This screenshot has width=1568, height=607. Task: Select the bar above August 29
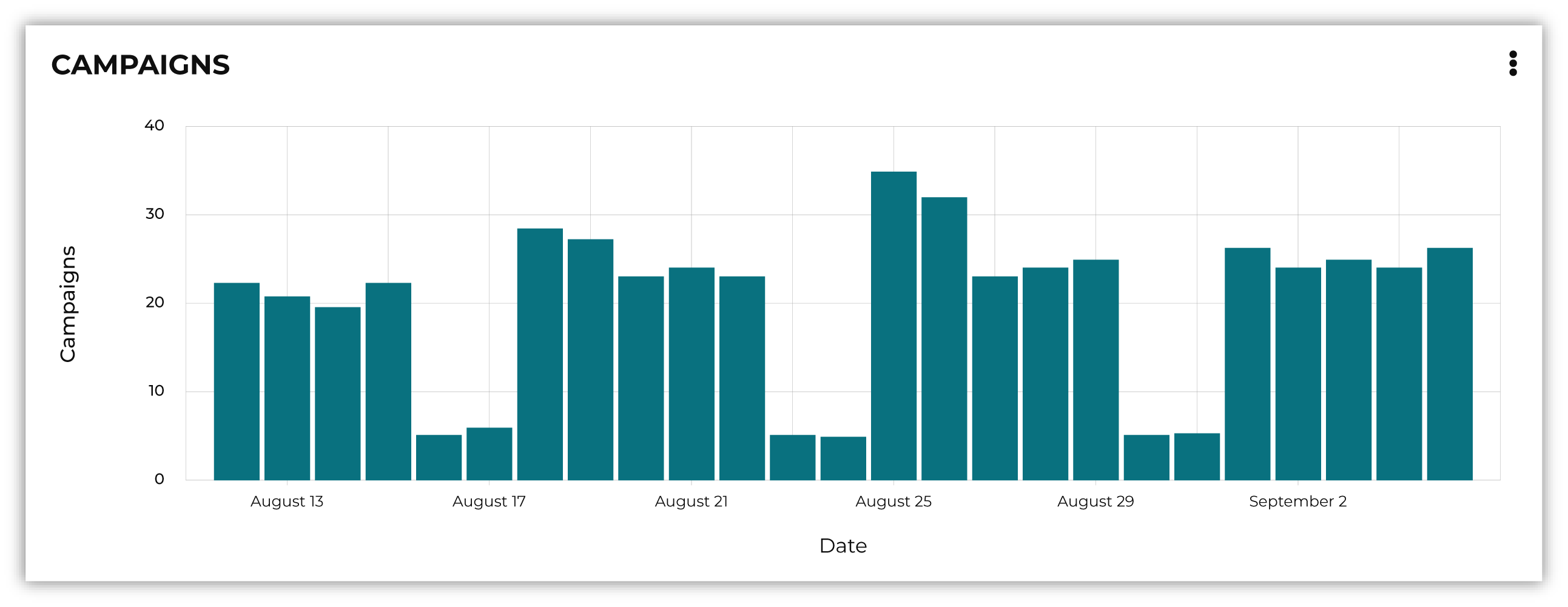pyautogui.click(x=1095, y=370)
